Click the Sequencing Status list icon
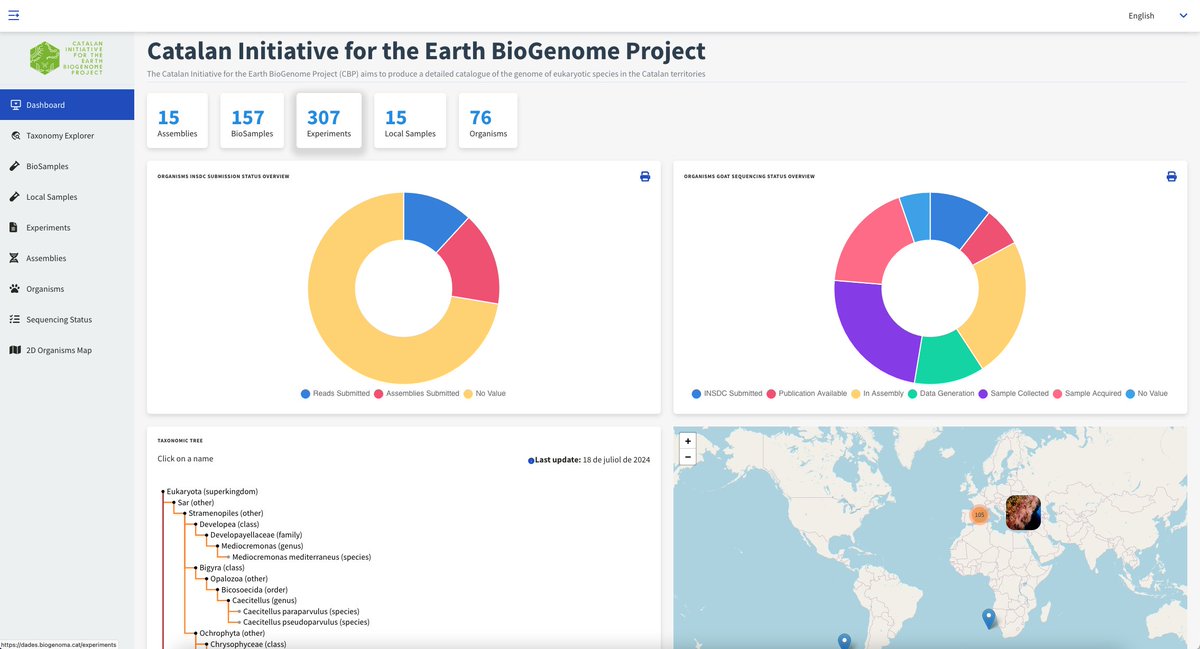The height and width of the screenshot is (649, 1200). click(14, 320)
